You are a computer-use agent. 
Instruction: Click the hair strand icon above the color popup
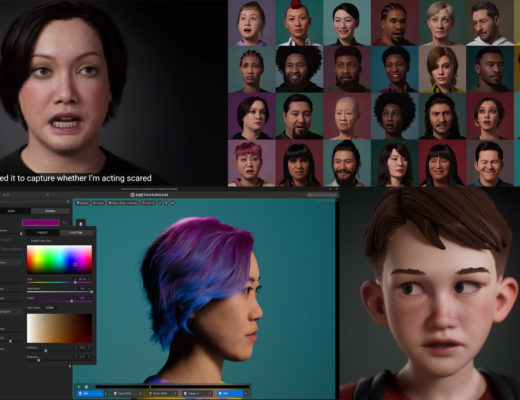81,224
